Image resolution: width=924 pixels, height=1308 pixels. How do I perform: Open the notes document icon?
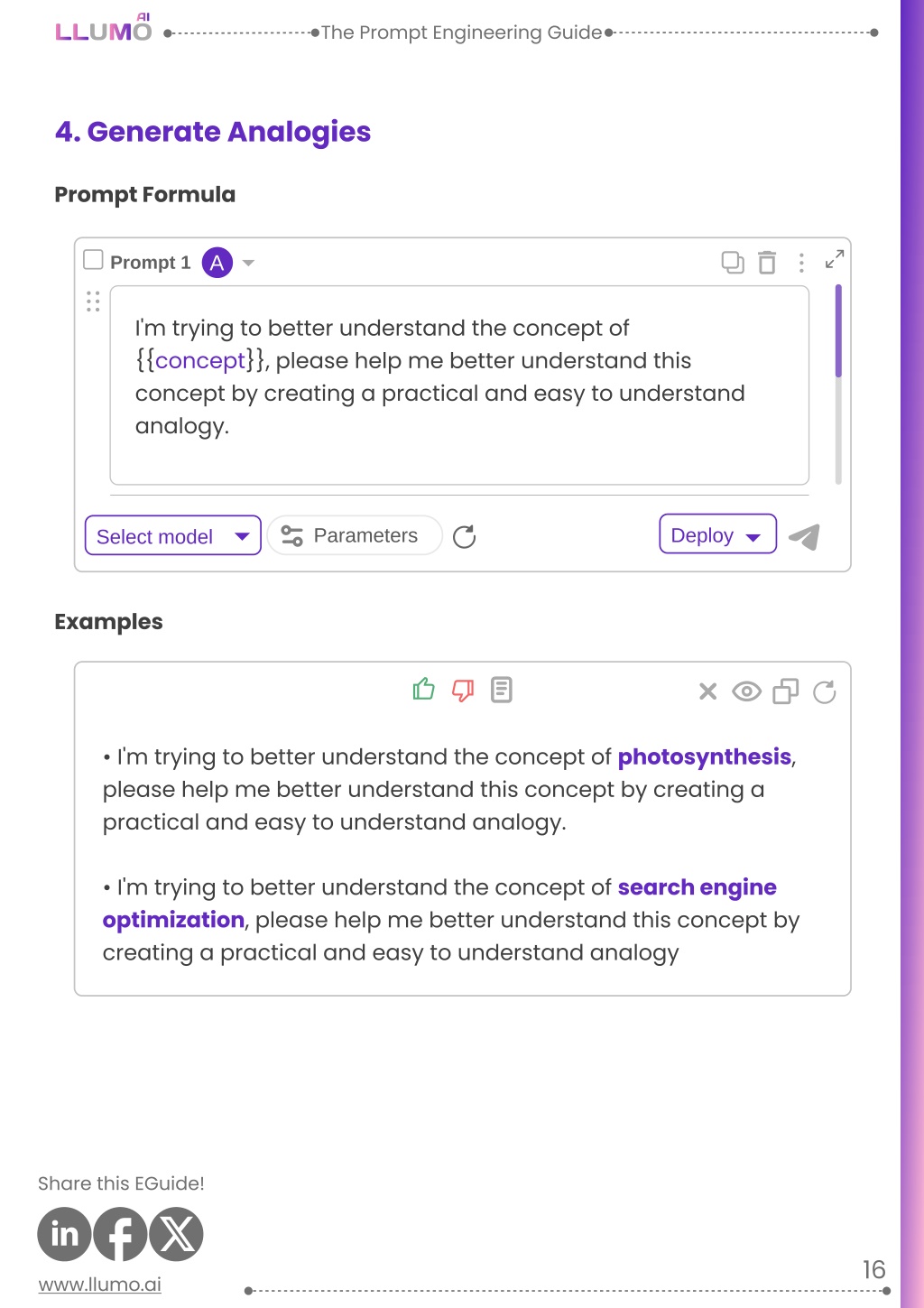click(502, 690)
